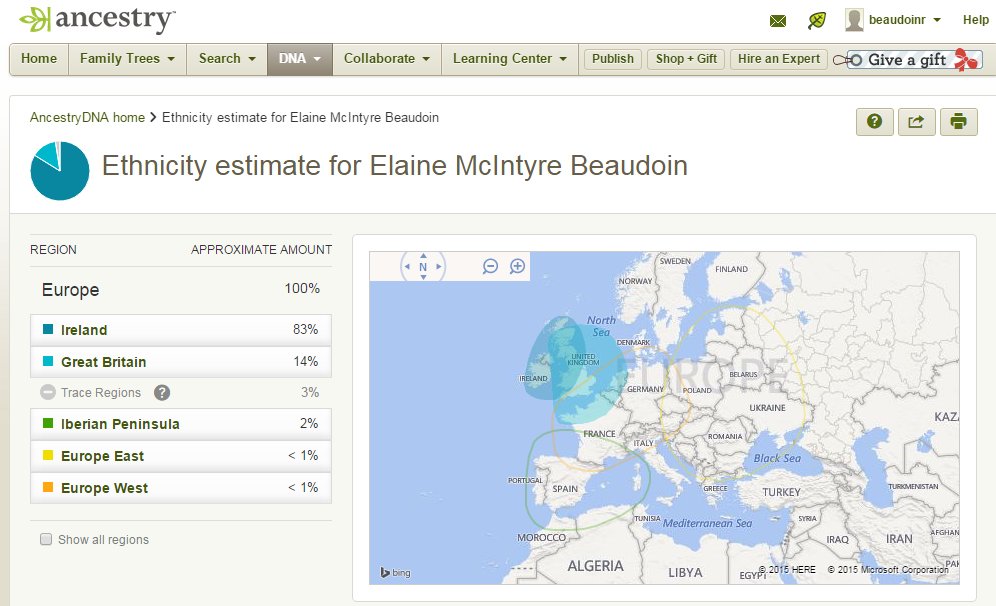This screenshot has width=996, height=606.
Task: Pan the map north
Action: (x=423, y=256)
